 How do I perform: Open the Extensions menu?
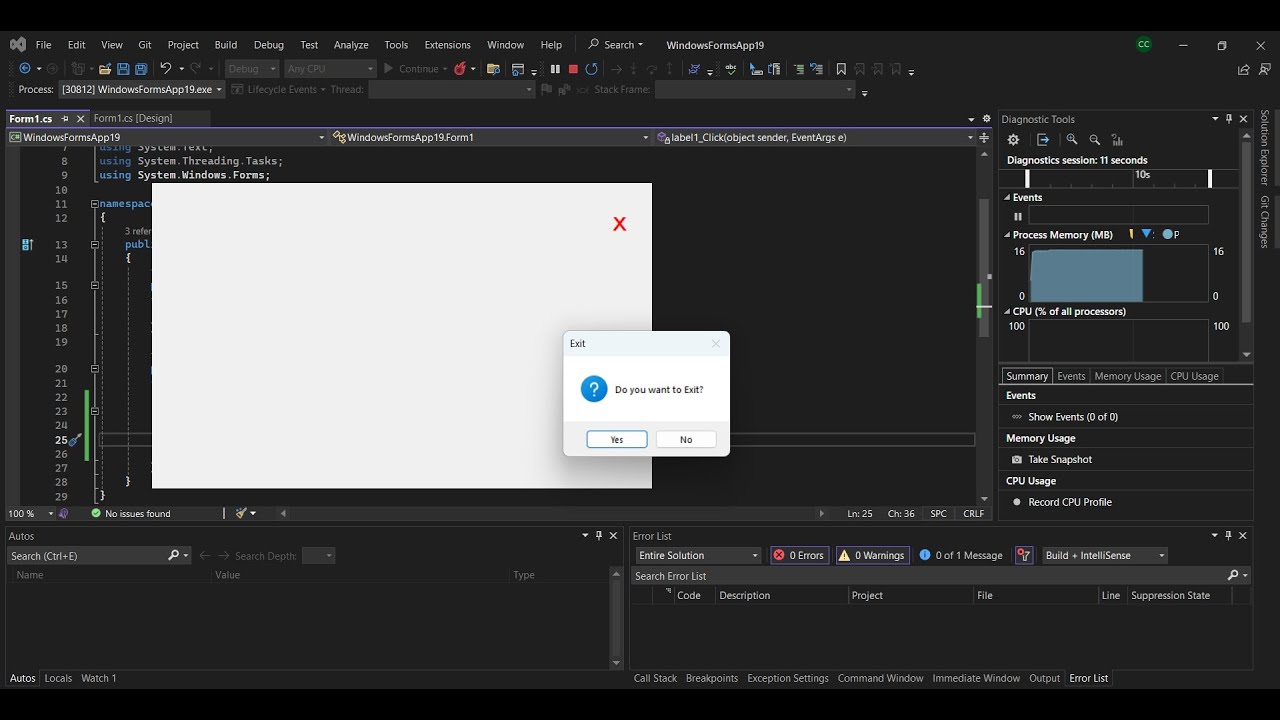pyautogui.click(x=447, y=45)
